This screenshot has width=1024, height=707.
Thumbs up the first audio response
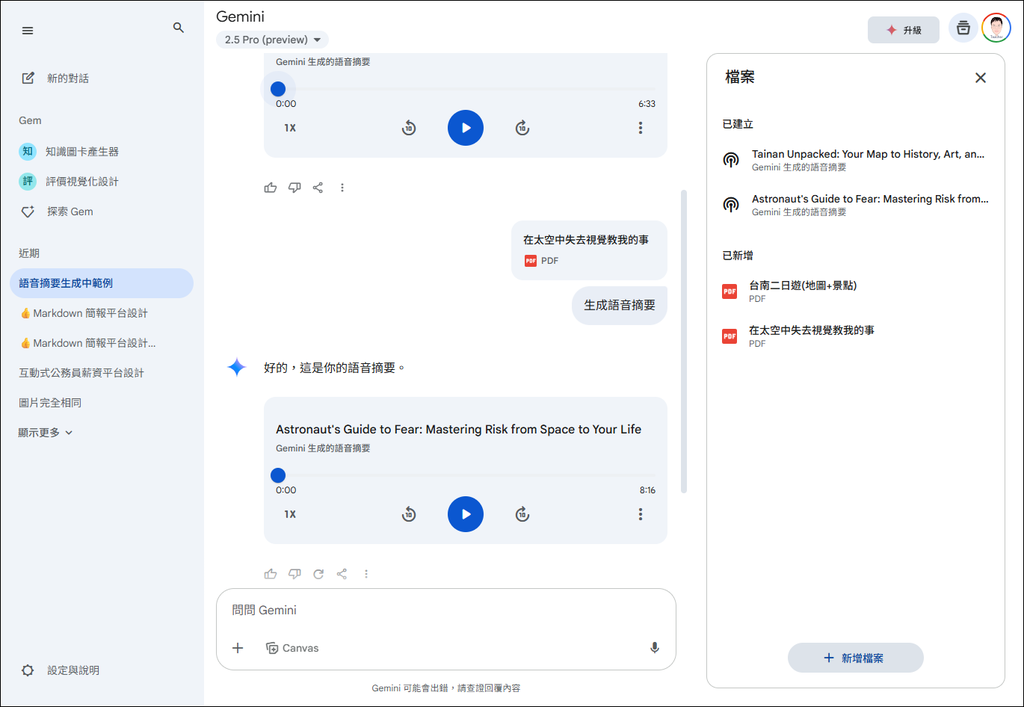coord(270,188)
